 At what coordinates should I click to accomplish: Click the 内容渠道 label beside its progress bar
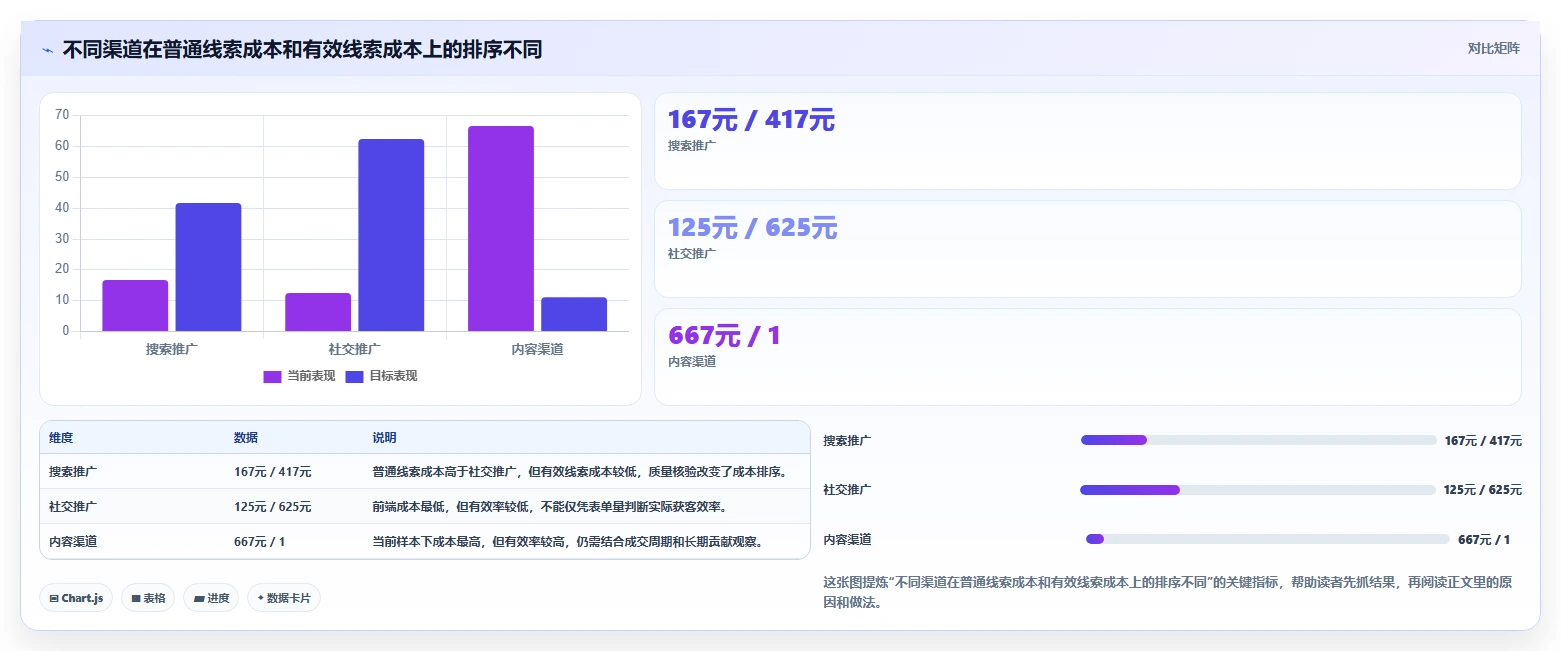pyautogui.click(x=847, y=539)
